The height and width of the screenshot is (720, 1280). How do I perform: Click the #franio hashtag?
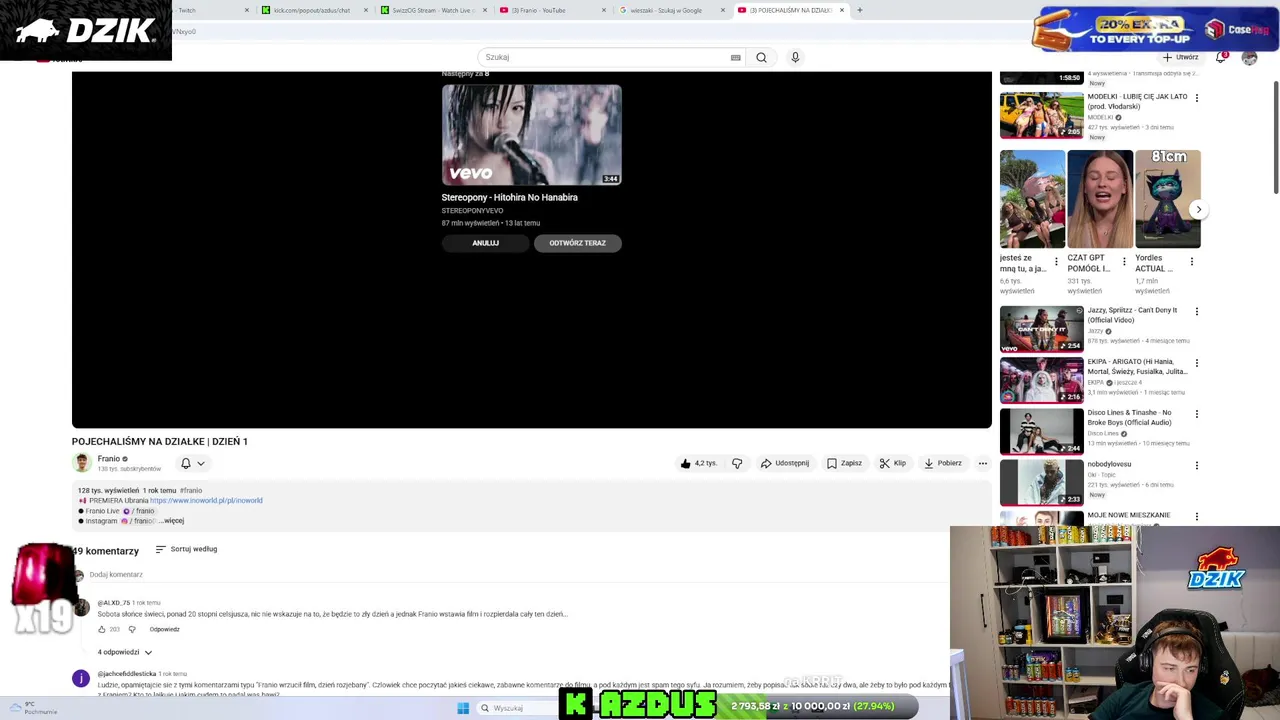coord(191,491)
